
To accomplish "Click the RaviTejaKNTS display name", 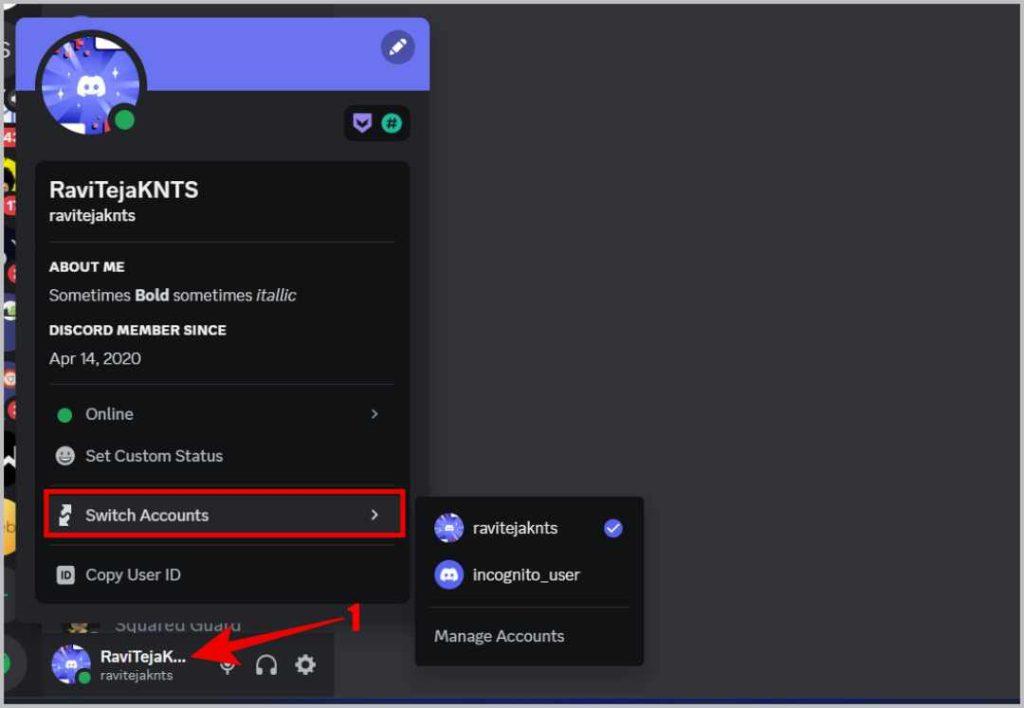I will (123, 190).
